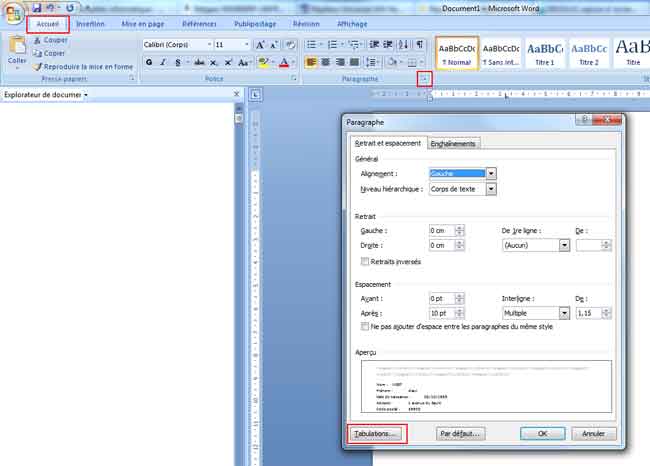The width and height of the screenshot is (650, 466).
Task: Open the Alignement dropdown
Action: (491, 173)
